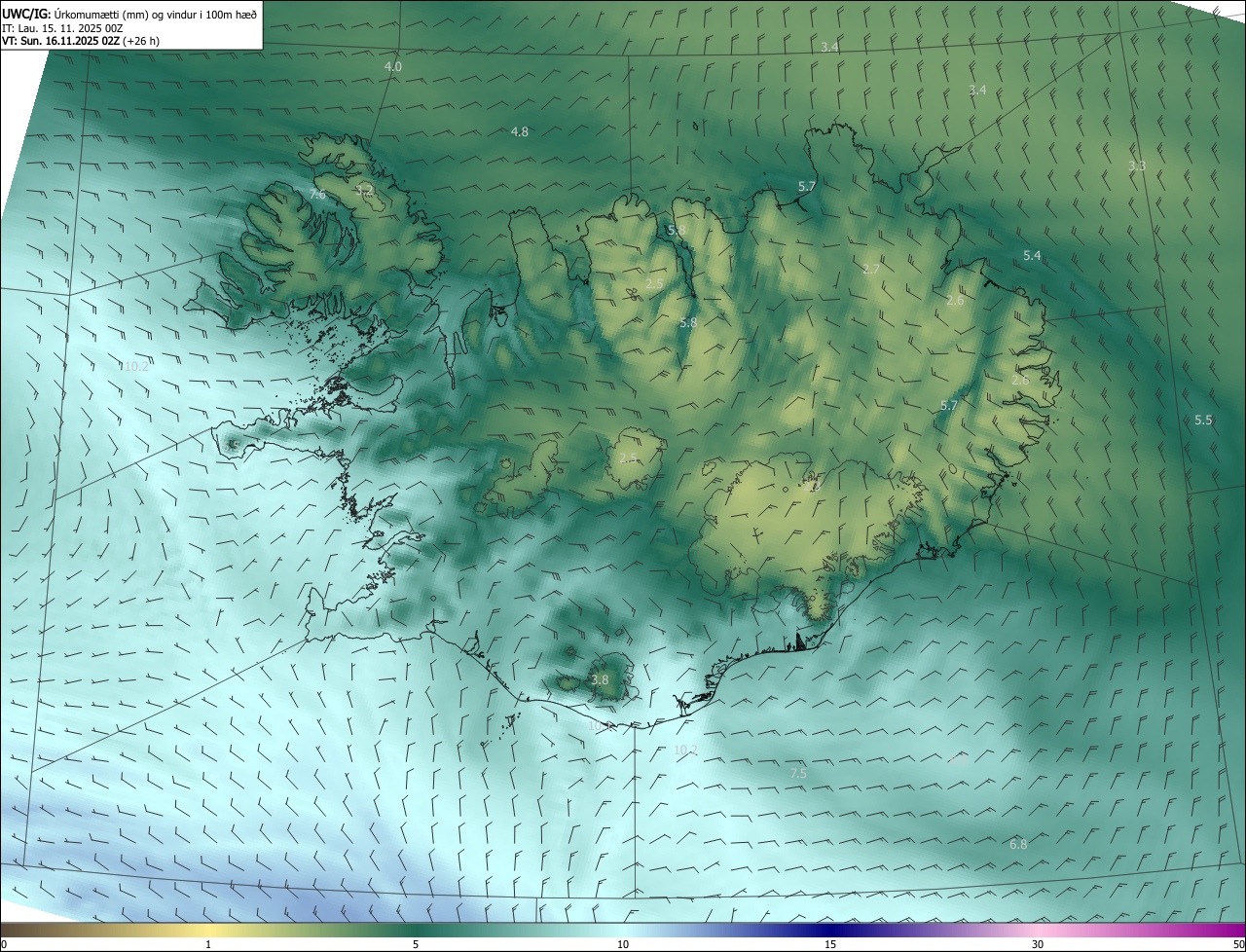Click the map value 5.4
1246x952 pixels.
(1033, 255)
